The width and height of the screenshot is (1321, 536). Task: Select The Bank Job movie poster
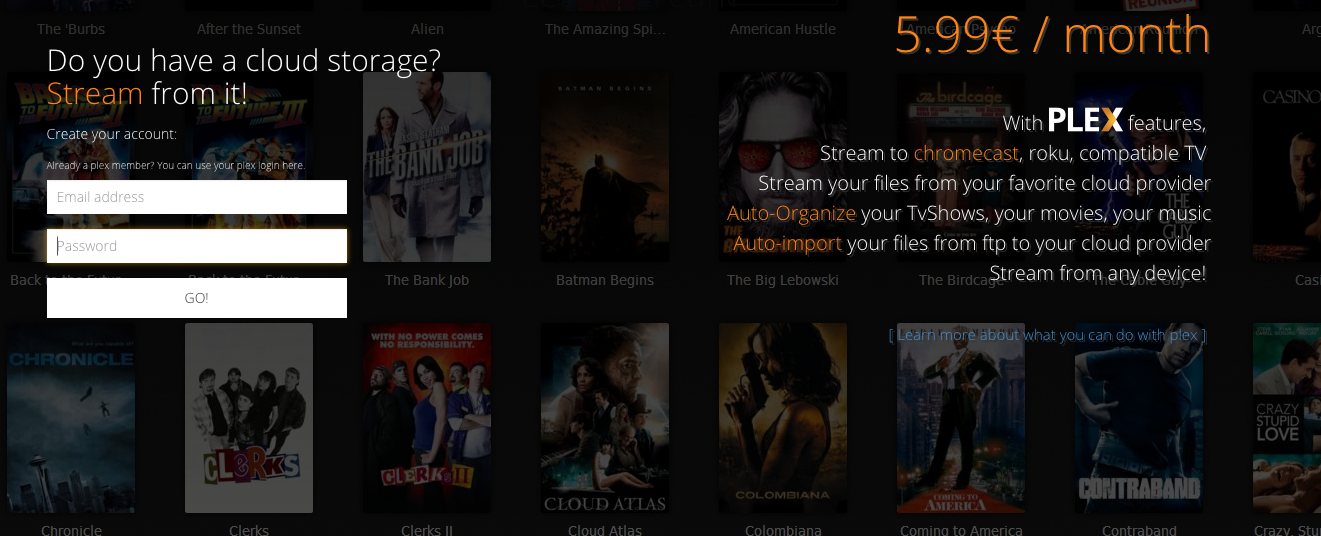(x=427, y=166)
